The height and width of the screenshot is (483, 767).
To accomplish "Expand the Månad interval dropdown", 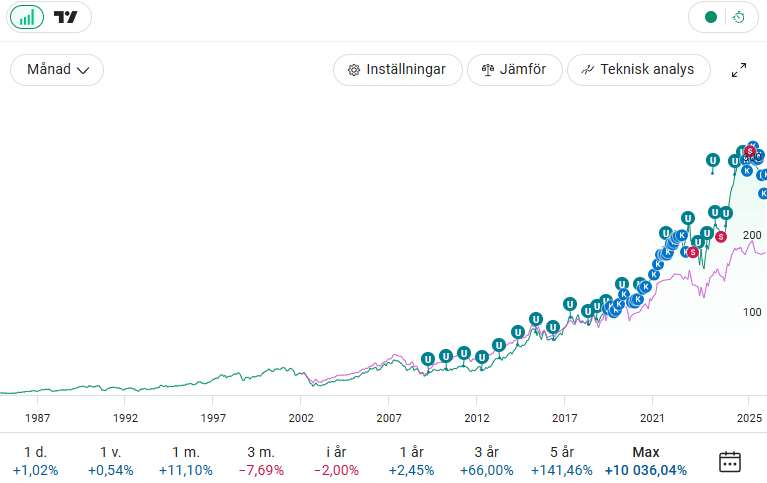I will click(x=57, y=70).
